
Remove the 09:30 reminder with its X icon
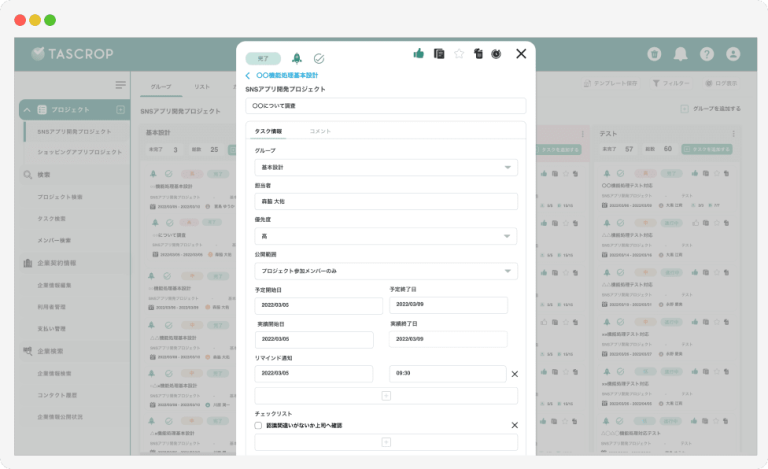coord(515,374)
